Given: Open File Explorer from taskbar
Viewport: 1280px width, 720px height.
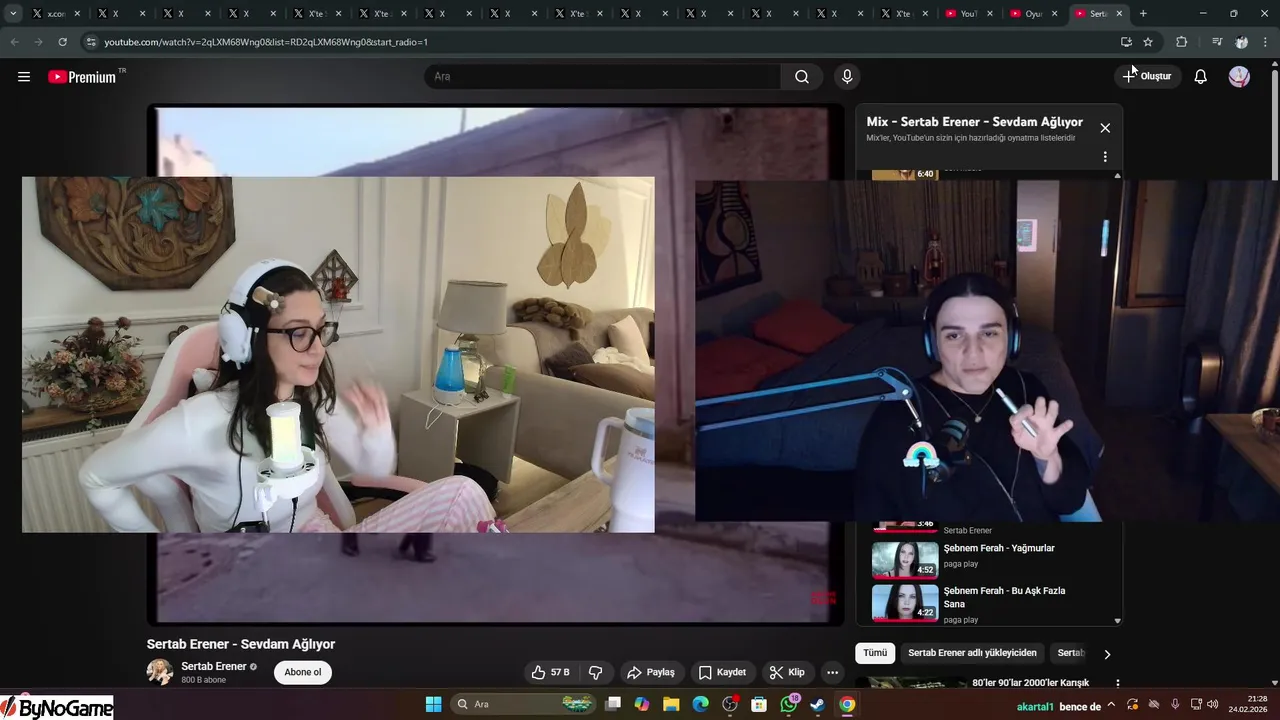Looking at the screenshot, I should [x=671, y=704].
